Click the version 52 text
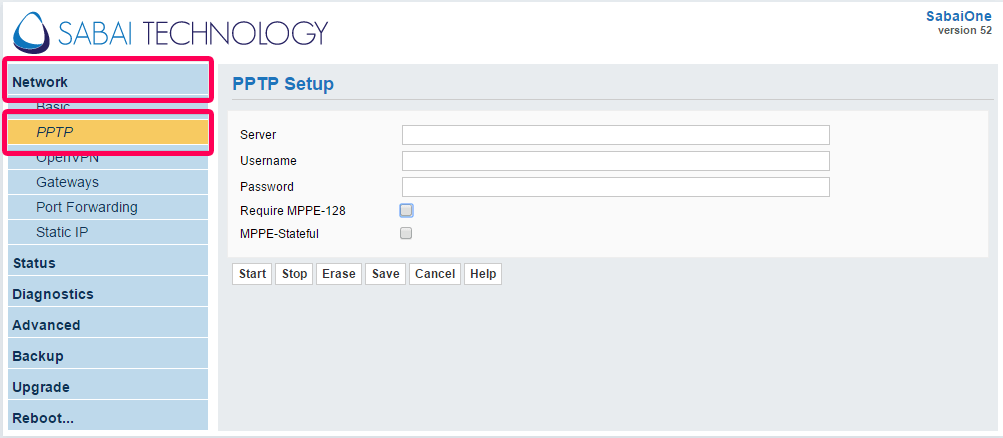The height and width of the screenshot is (438, 1003). pyautogui.click(x=965, y=30)
